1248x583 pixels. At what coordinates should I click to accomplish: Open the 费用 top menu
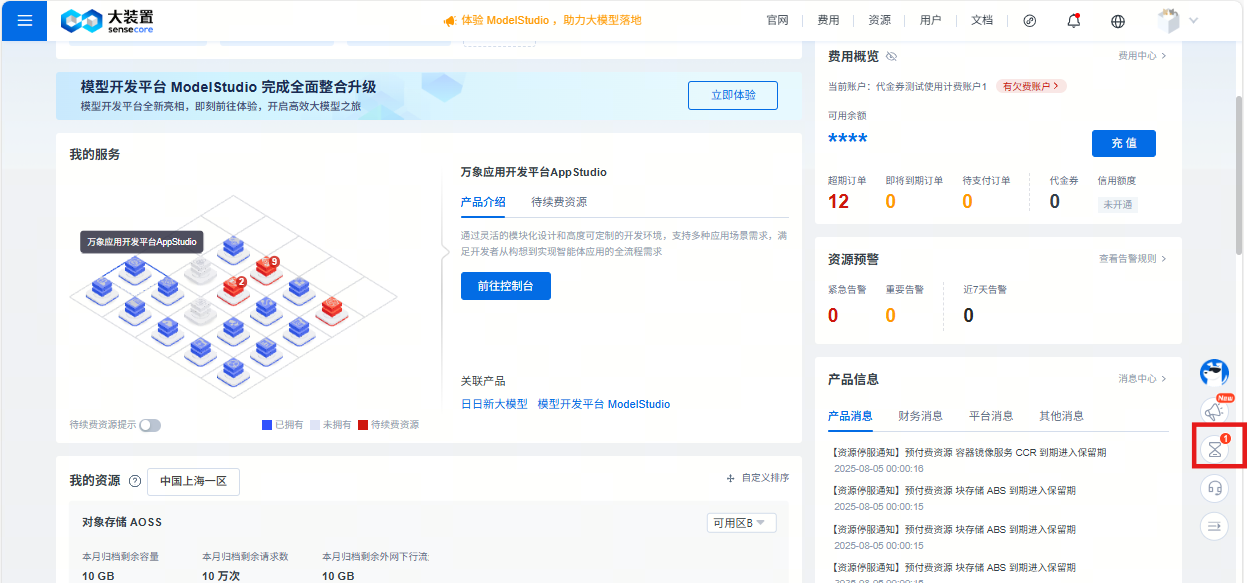click(x=828, y=20)
